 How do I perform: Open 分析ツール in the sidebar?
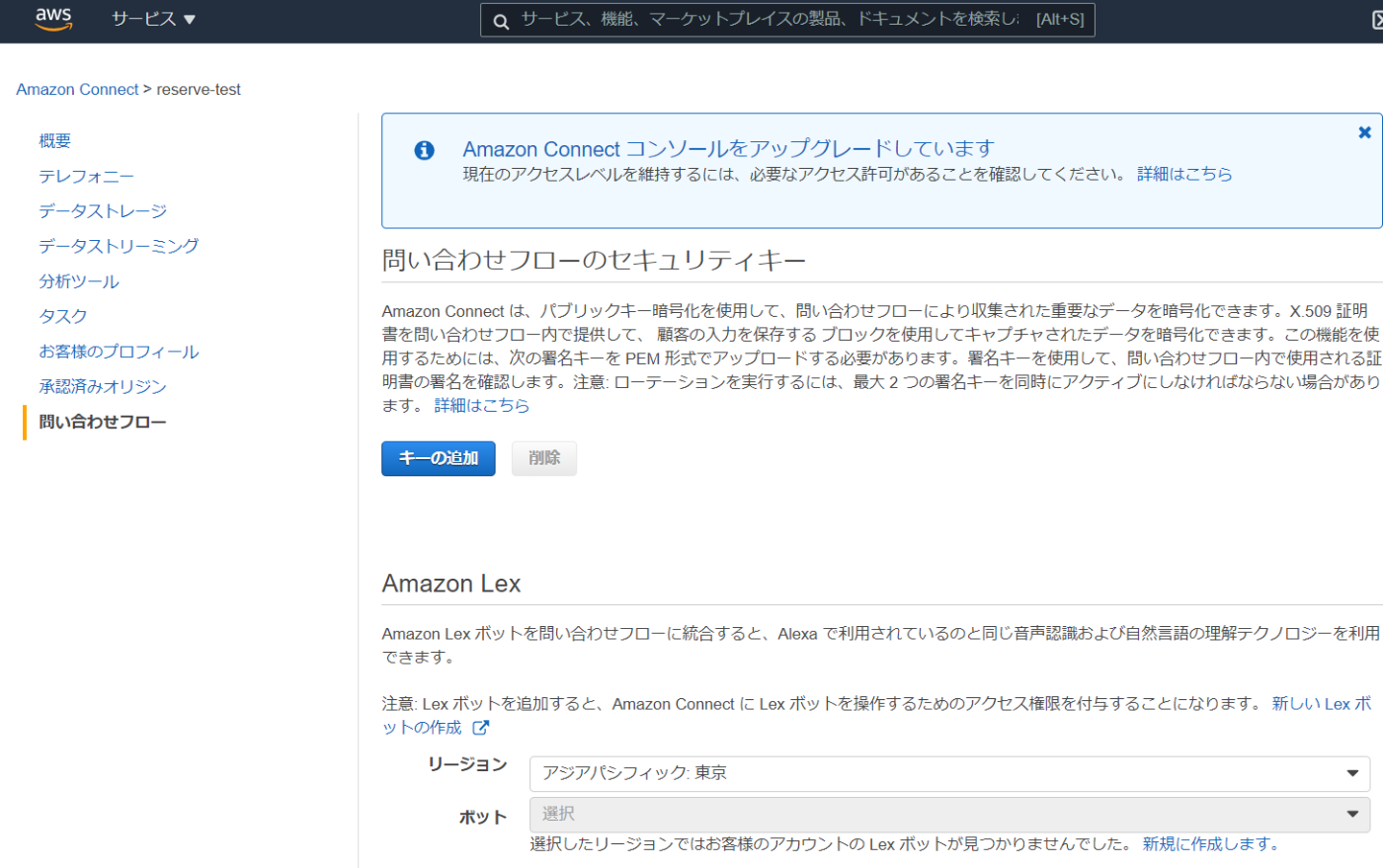pyautogui.click(x=79, y=281)
